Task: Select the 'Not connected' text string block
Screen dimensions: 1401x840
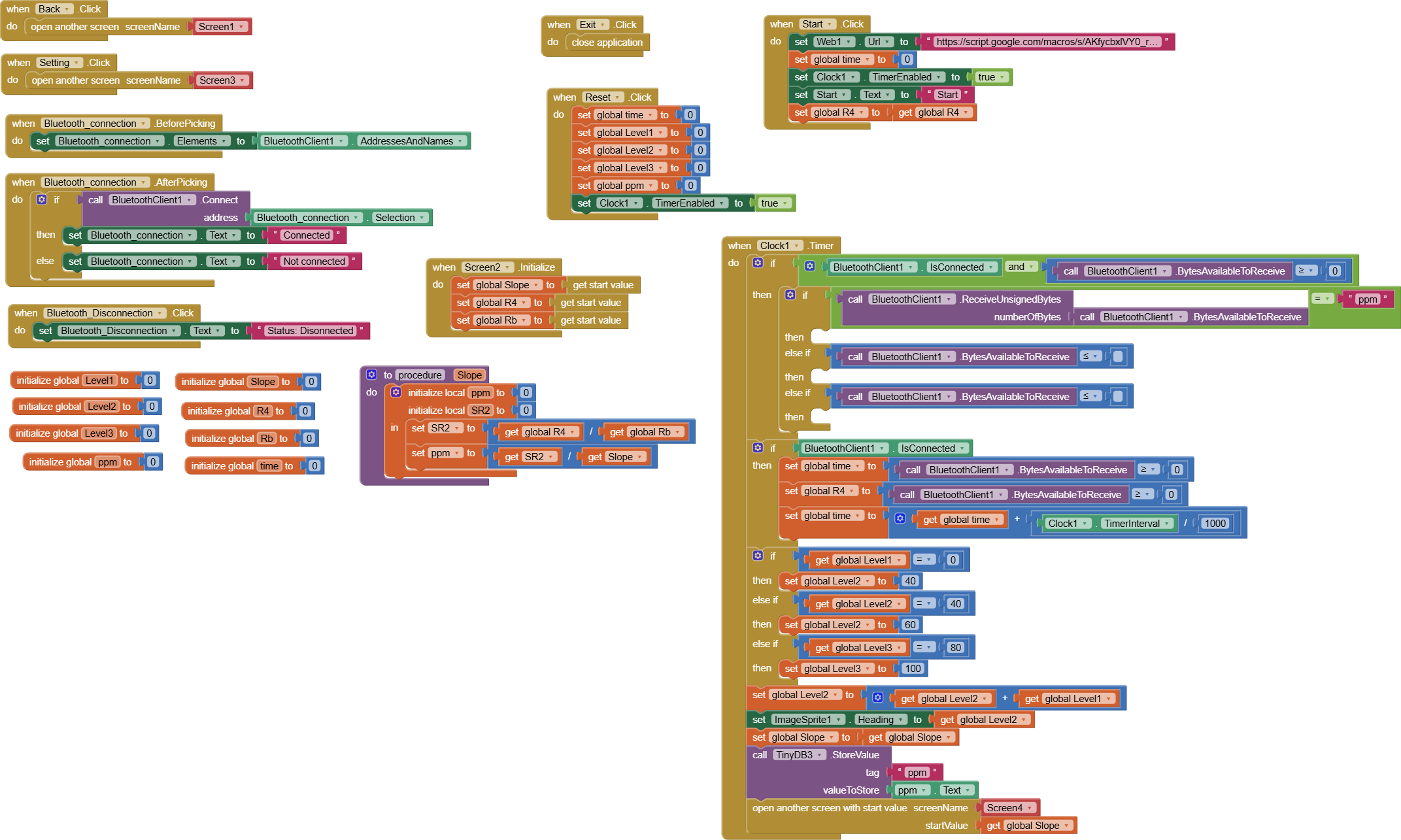Action: [x=314, y=261]
